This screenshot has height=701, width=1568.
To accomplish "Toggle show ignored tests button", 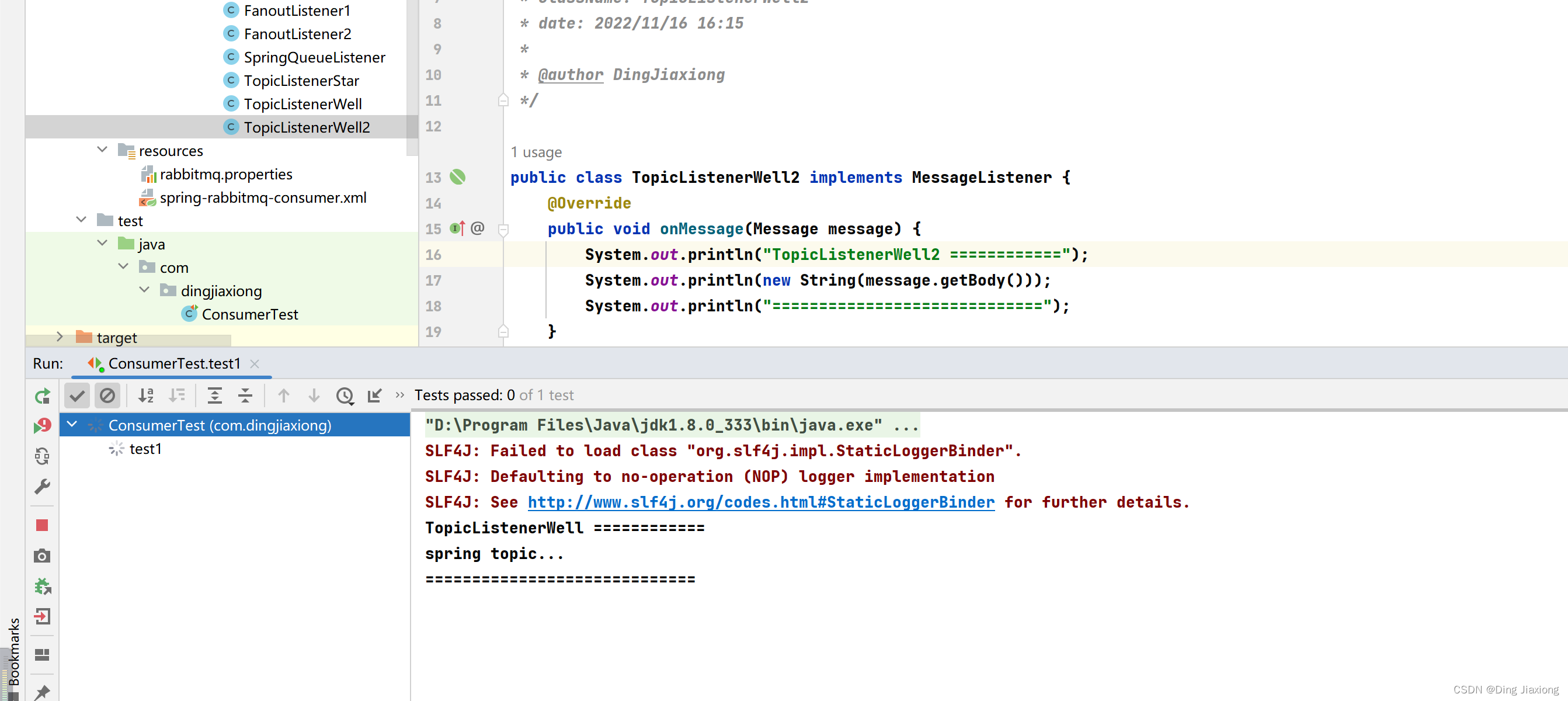I will click(107, 396).
